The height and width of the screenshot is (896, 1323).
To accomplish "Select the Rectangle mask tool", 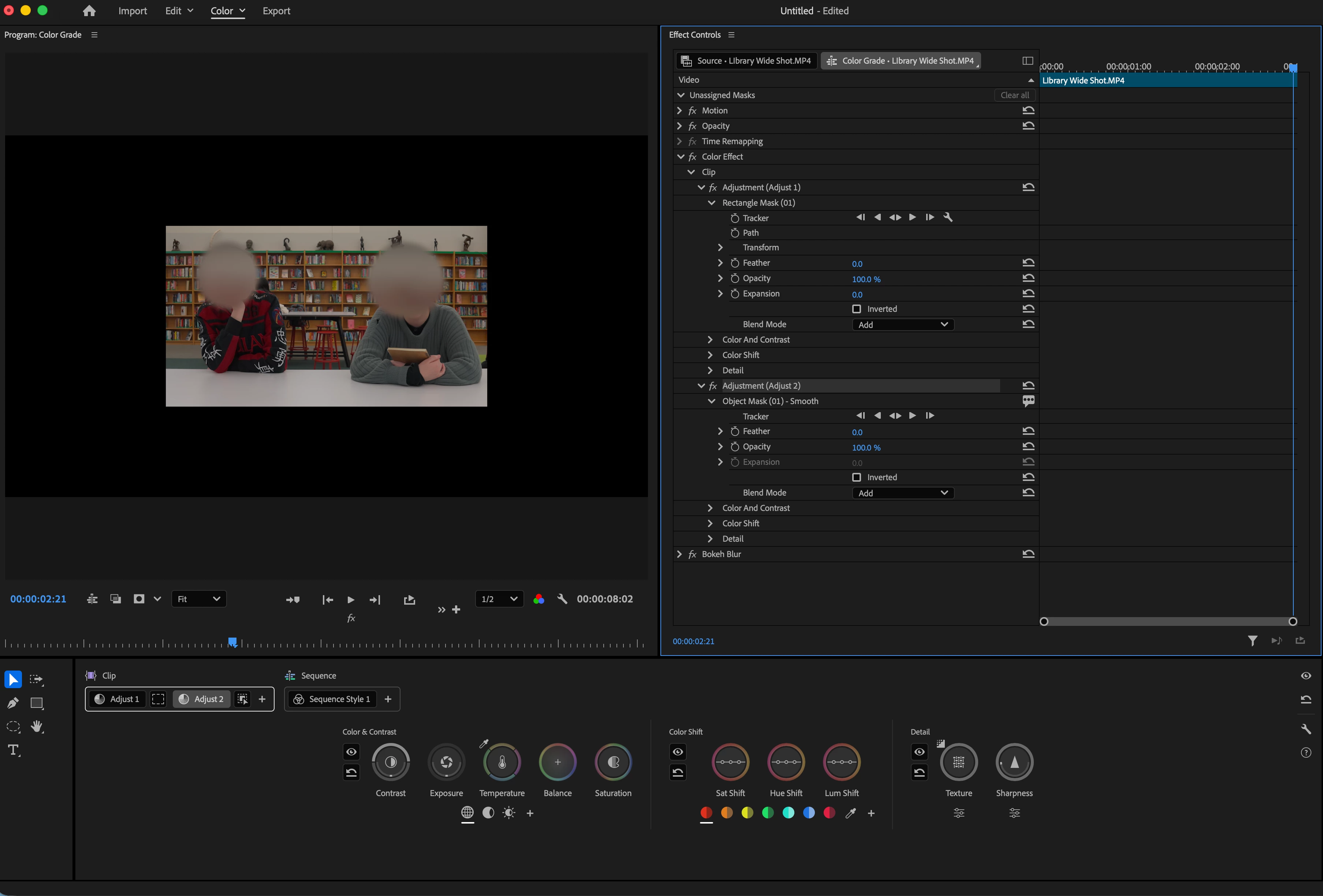I will pos(37,703).
